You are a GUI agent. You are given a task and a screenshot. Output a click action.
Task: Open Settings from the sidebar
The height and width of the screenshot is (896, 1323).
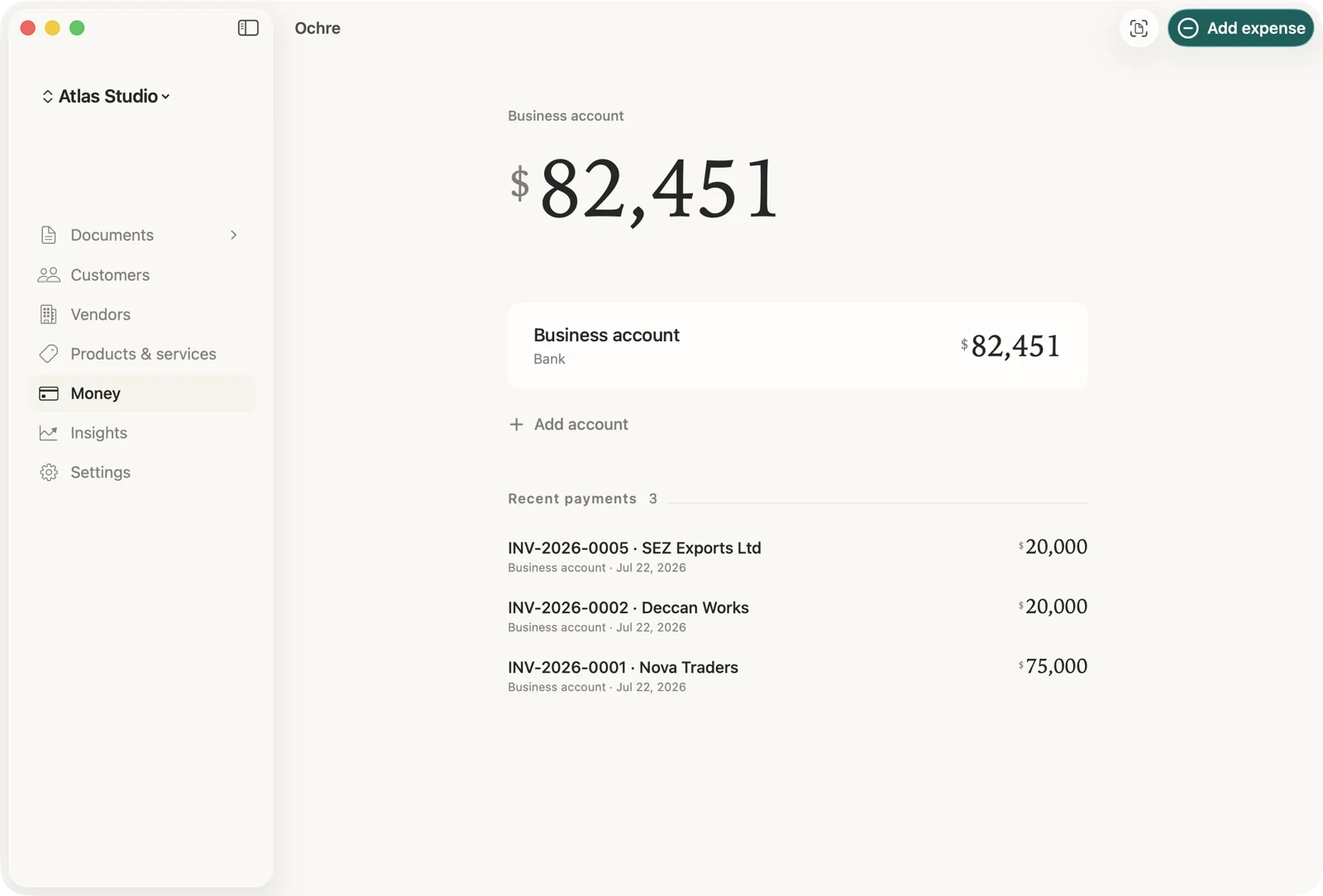[141, 472]
